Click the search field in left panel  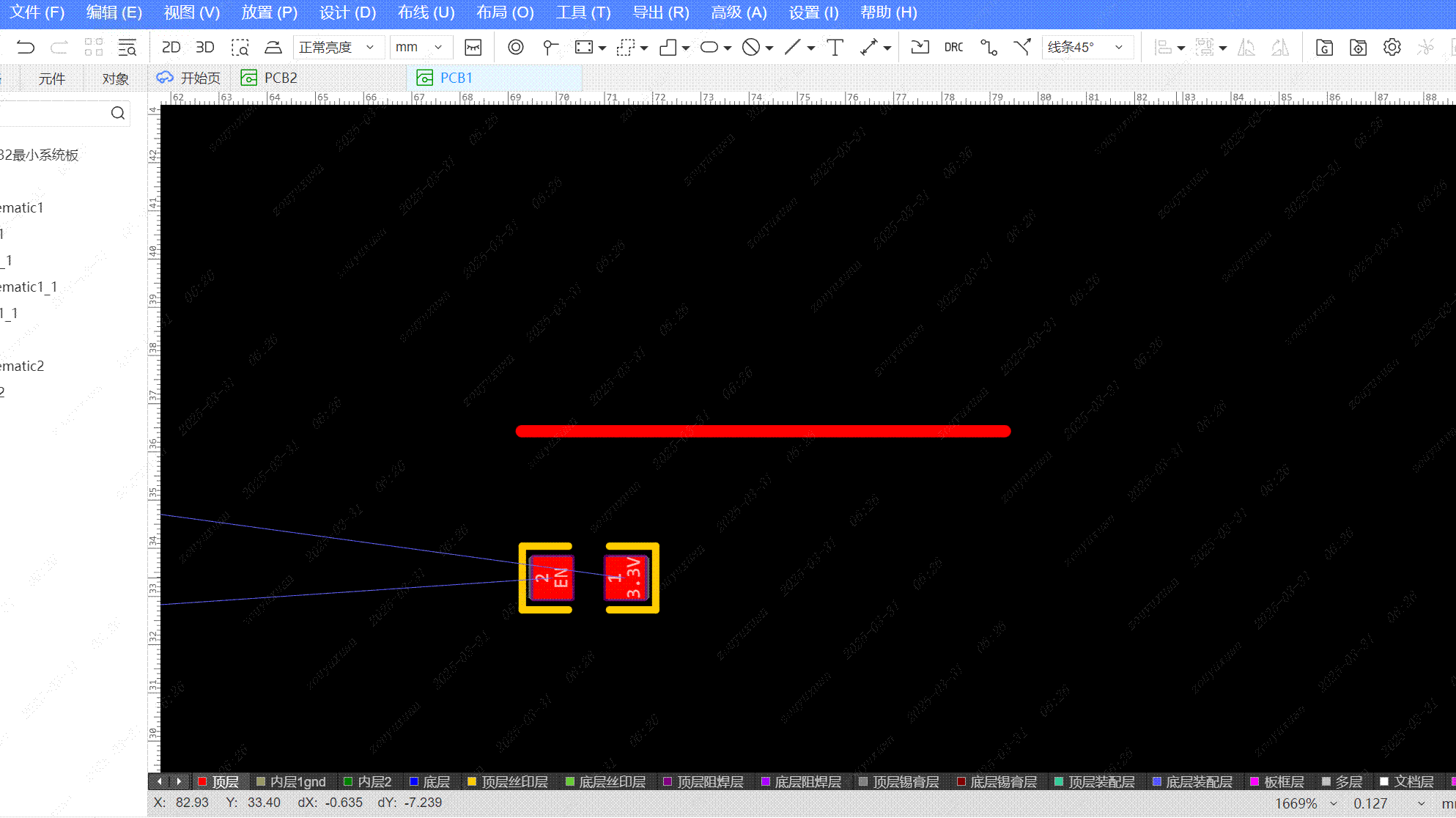(x=55, y=113)
